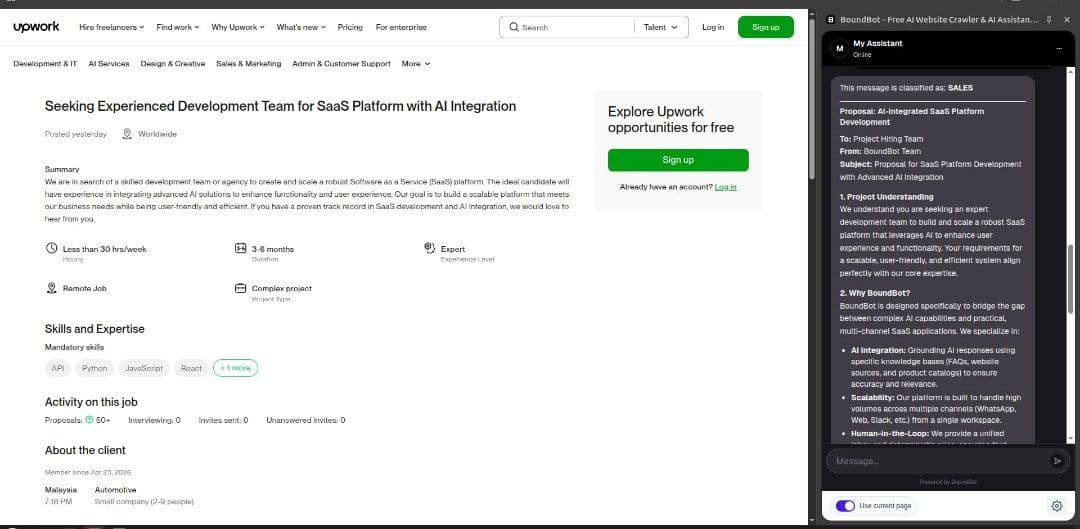This screenshot has width=1080, height=529.
Task: Select Design & Creative category
Action: click(173, 63)
